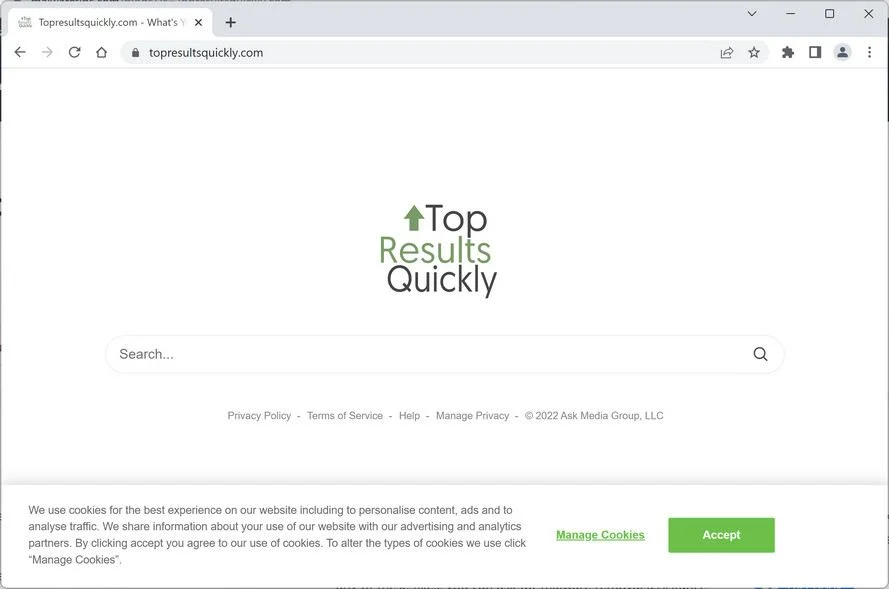889x589 pixels.
Task: Close the browser window
Action: [x=868, y=14]
